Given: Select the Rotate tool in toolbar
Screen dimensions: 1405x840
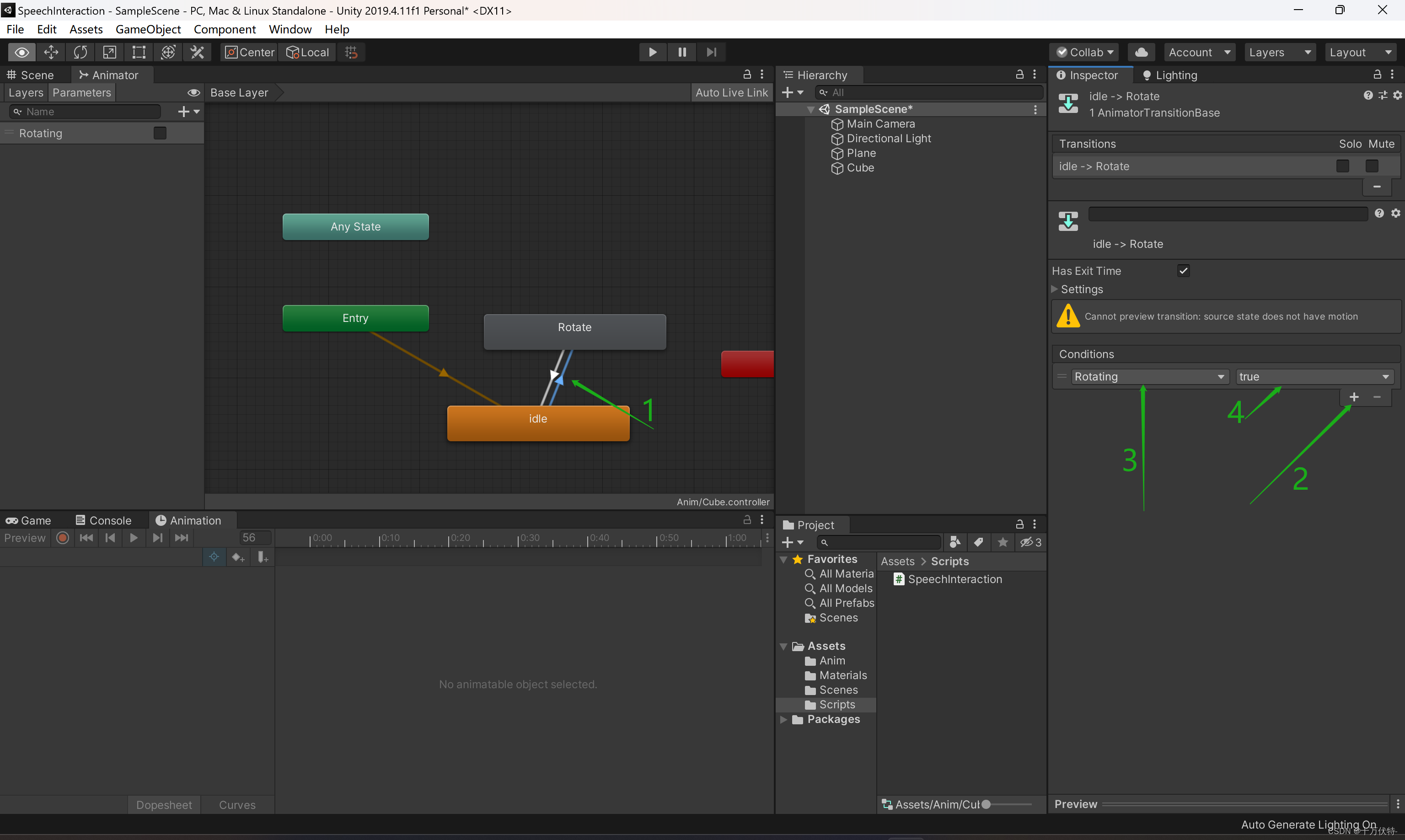Looking at the screenshot, I should click(x=80, y=52).
